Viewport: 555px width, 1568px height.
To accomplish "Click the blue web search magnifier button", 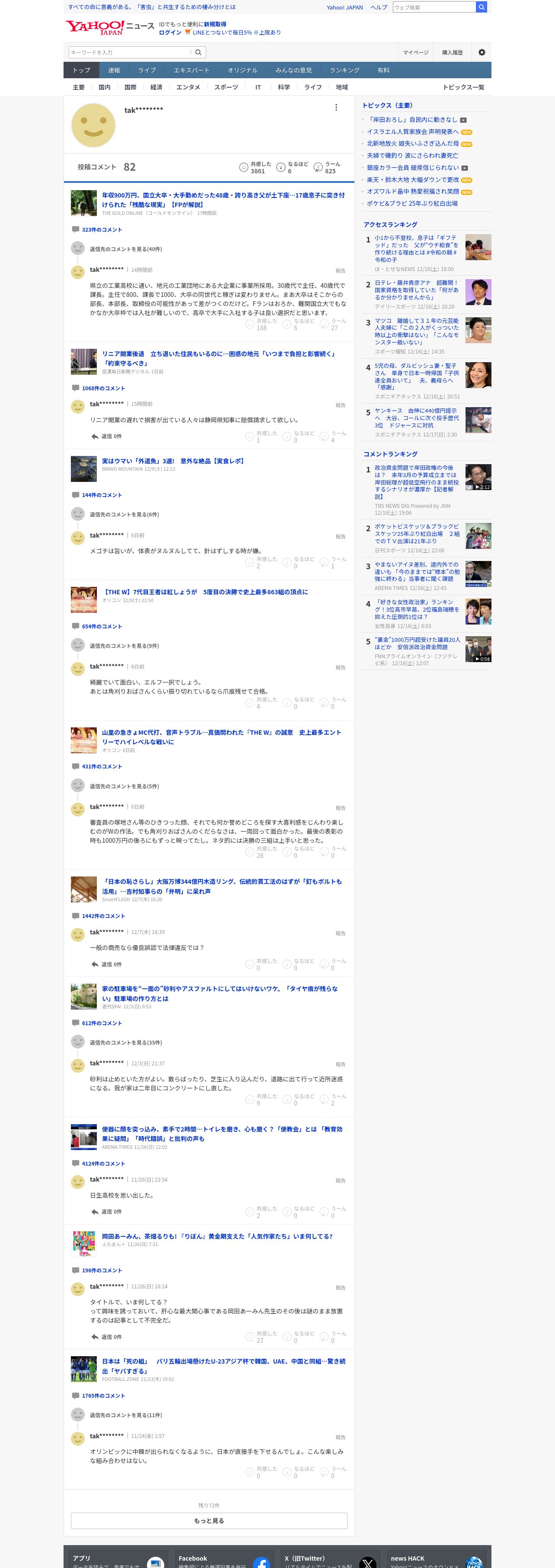I will [482, 7].
